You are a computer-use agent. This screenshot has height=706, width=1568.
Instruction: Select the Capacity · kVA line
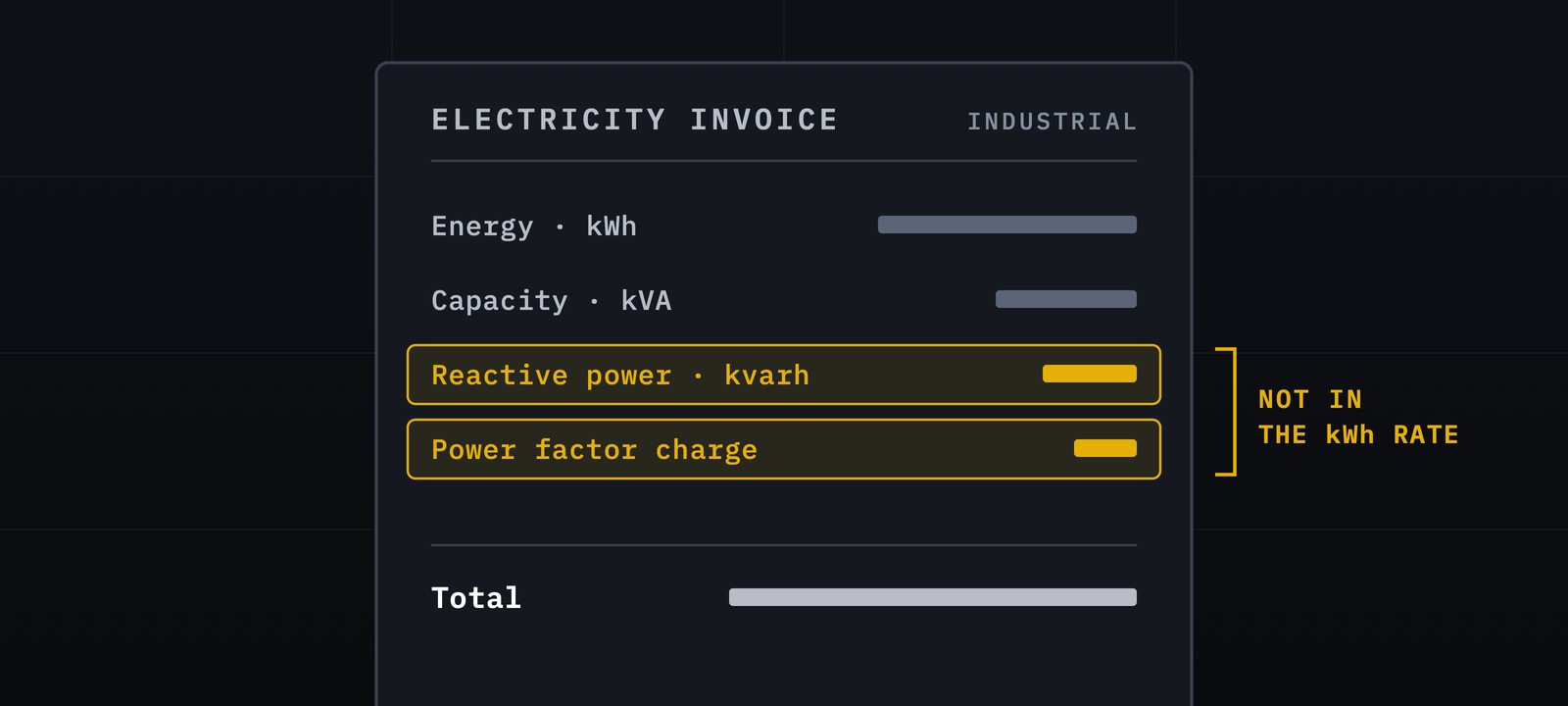tap(784, 300)
